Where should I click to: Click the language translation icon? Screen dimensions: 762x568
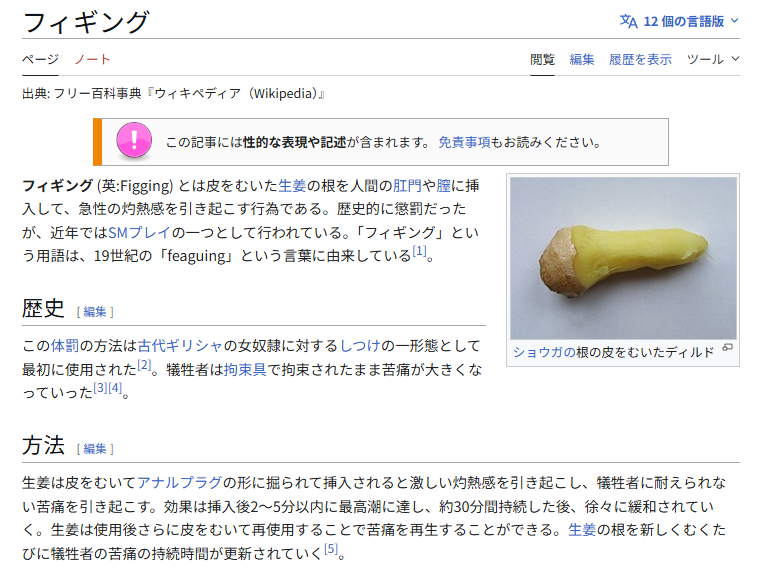pyautogui.click(x=628, y=21)
